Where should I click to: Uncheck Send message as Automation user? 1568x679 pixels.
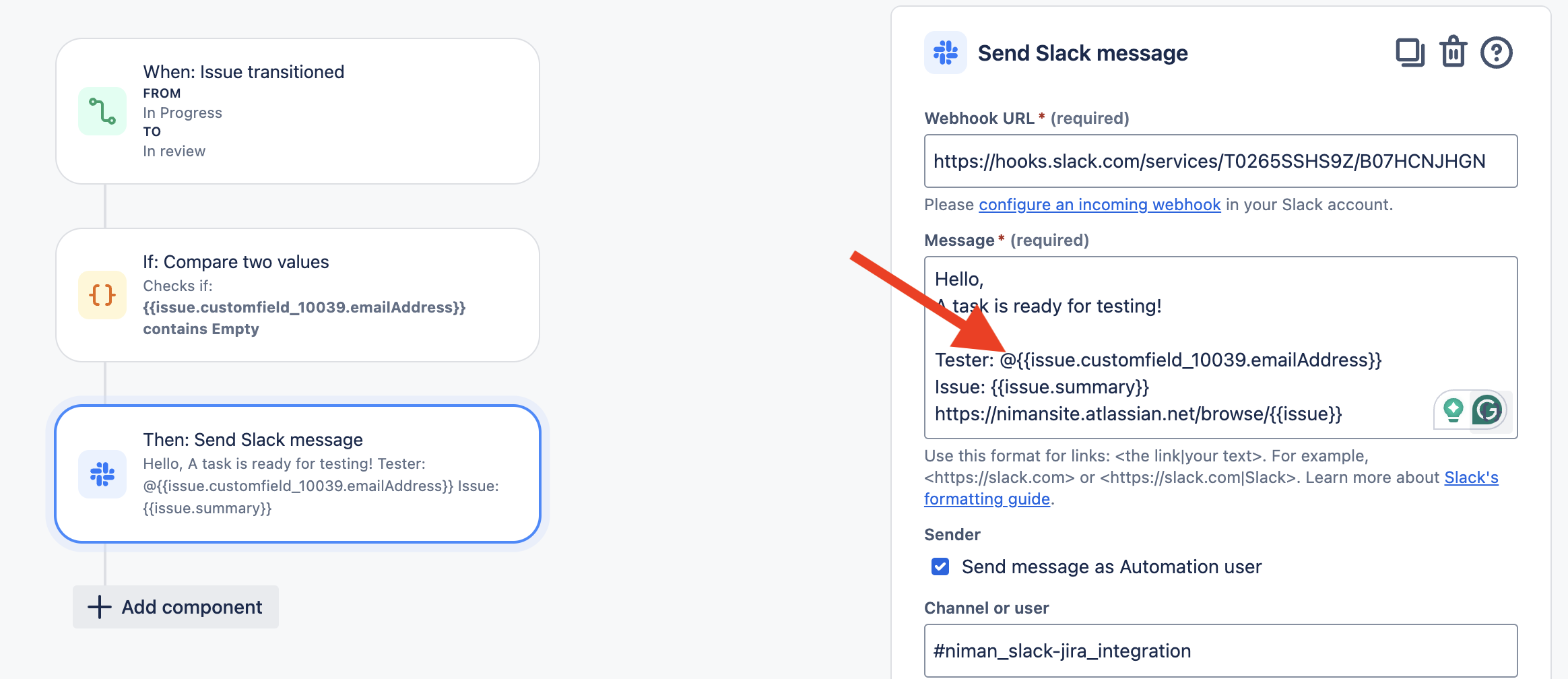(x=940, y=567)
